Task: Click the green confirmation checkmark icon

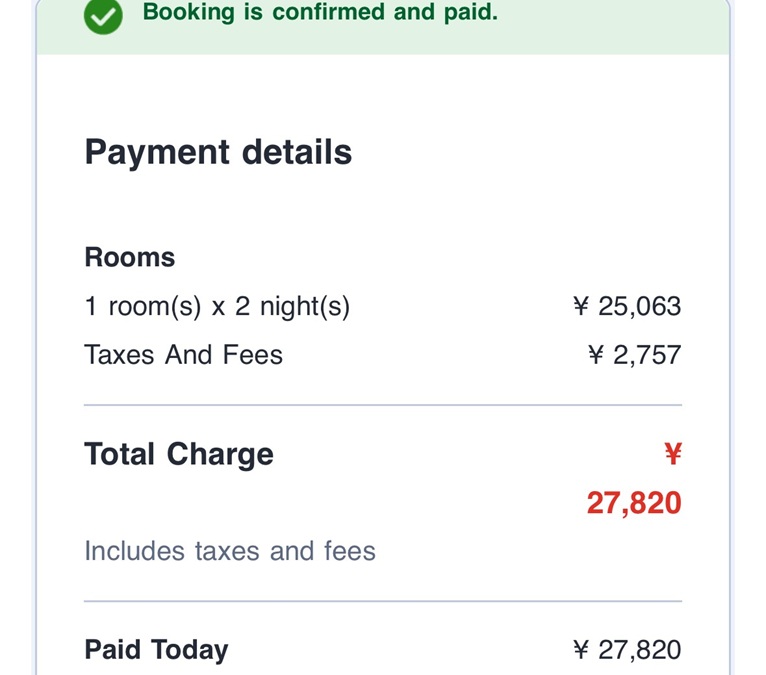Action: tap(103, 15)
